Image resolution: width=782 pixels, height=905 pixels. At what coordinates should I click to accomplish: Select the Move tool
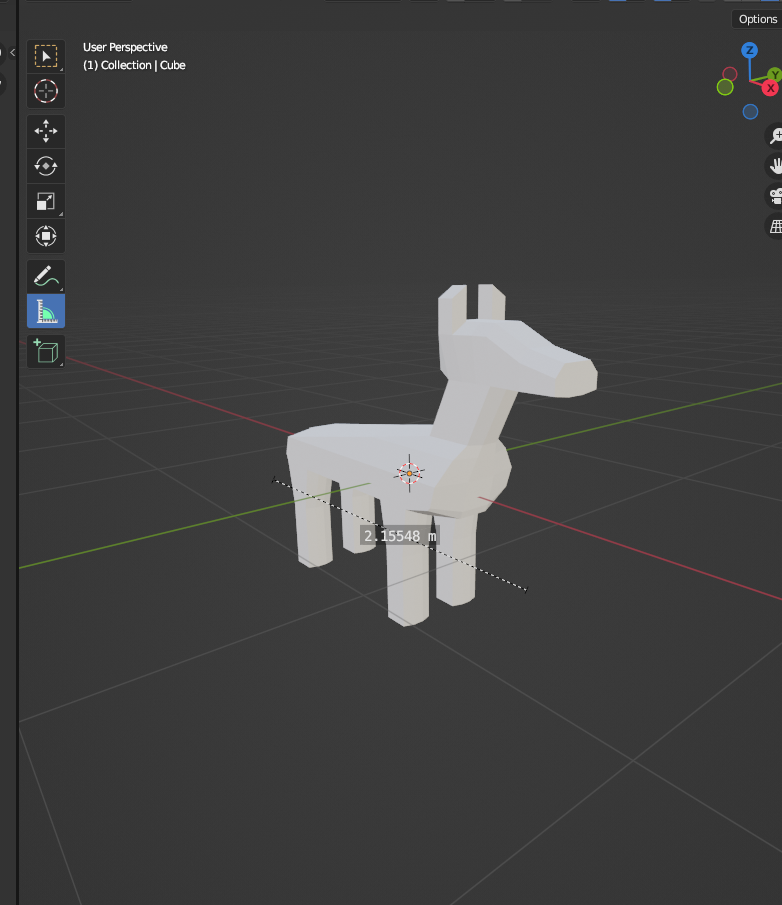(x=46, y=132)
